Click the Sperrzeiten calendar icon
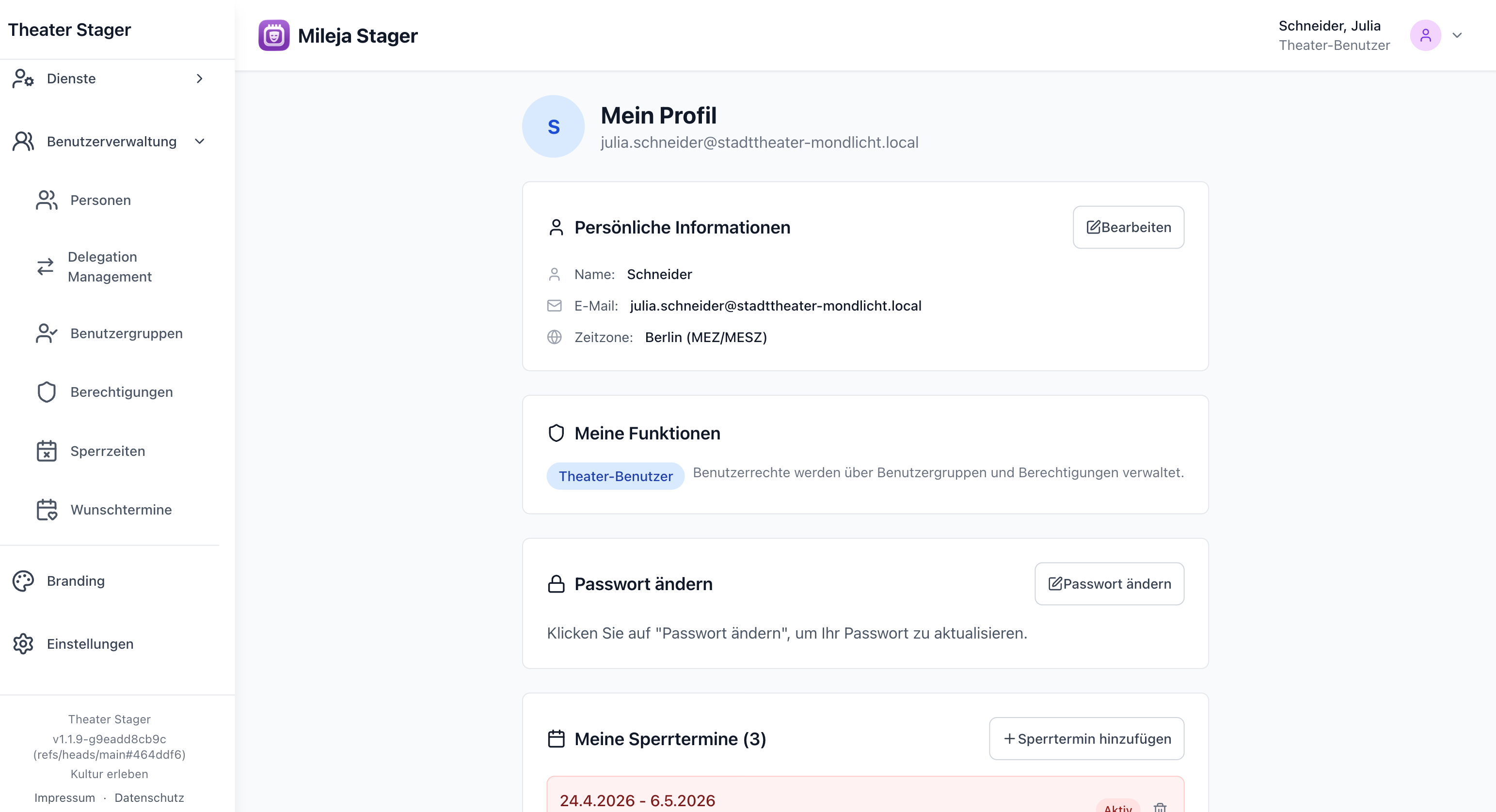This screenshot has height=812, width=1496. pos(47,451)
